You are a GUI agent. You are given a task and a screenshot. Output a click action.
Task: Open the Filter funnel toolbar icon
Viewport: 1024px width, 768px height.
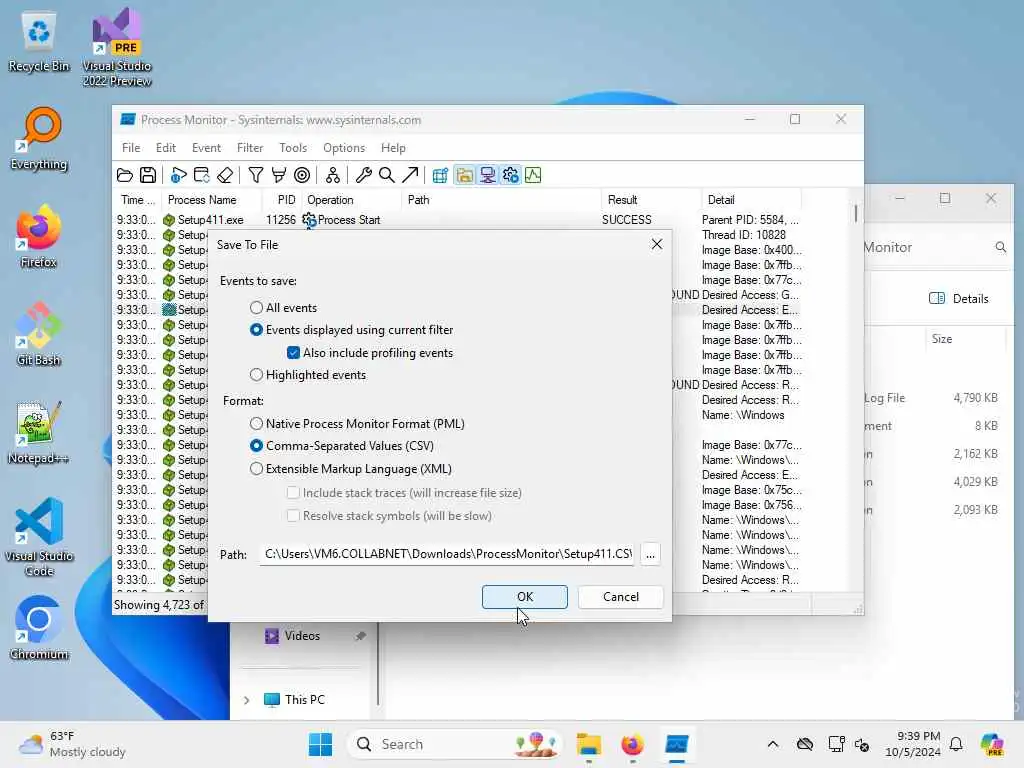click(255, 175)
